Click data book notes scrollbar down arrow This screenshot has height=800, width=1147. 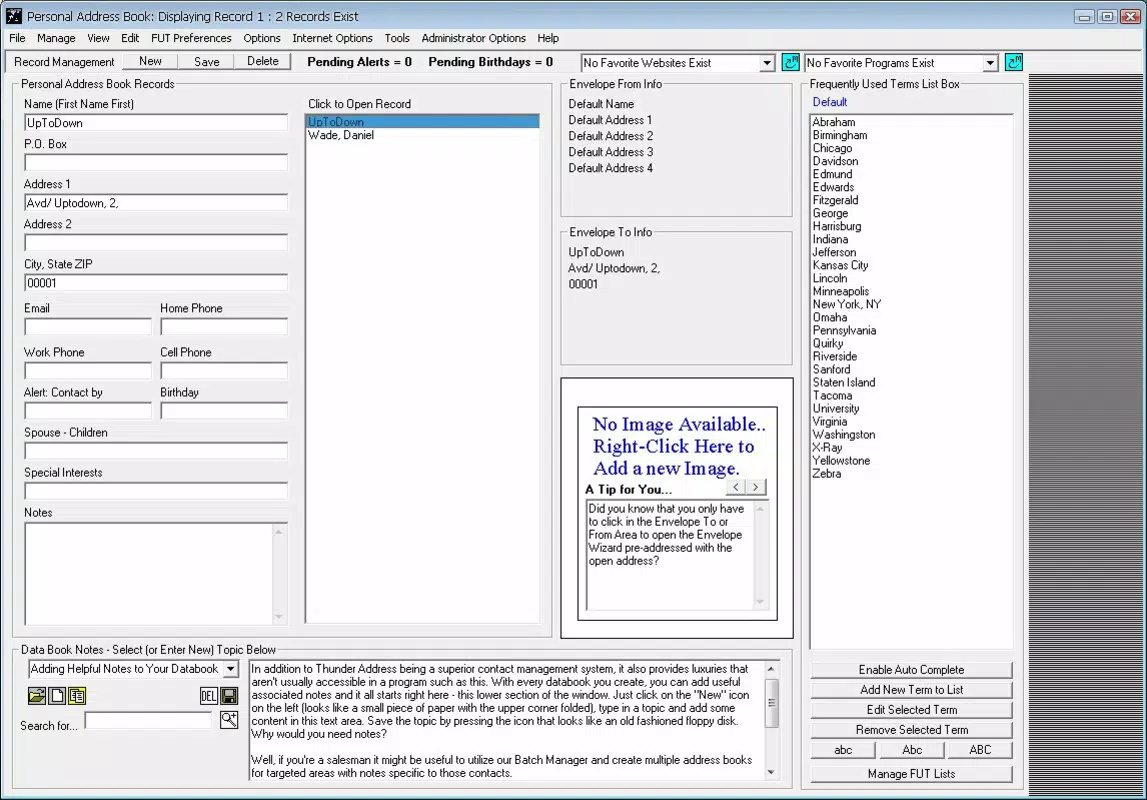click(x=771, y=772)
